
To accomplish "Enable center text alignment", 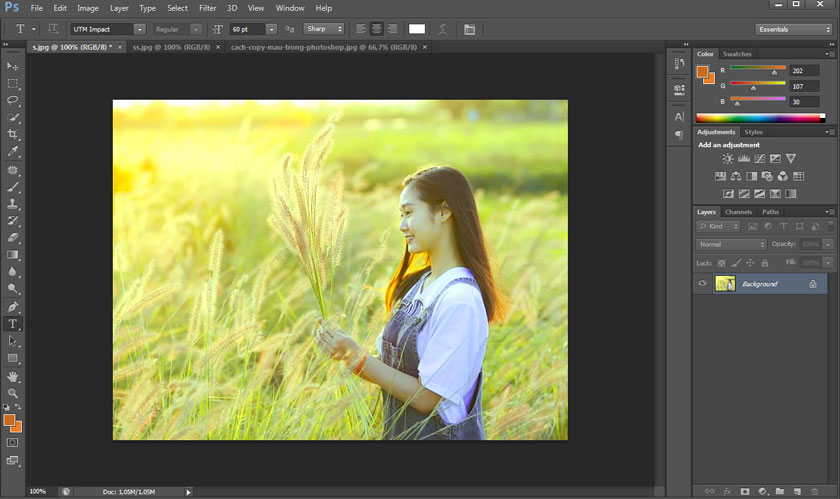I will point(376,29).
